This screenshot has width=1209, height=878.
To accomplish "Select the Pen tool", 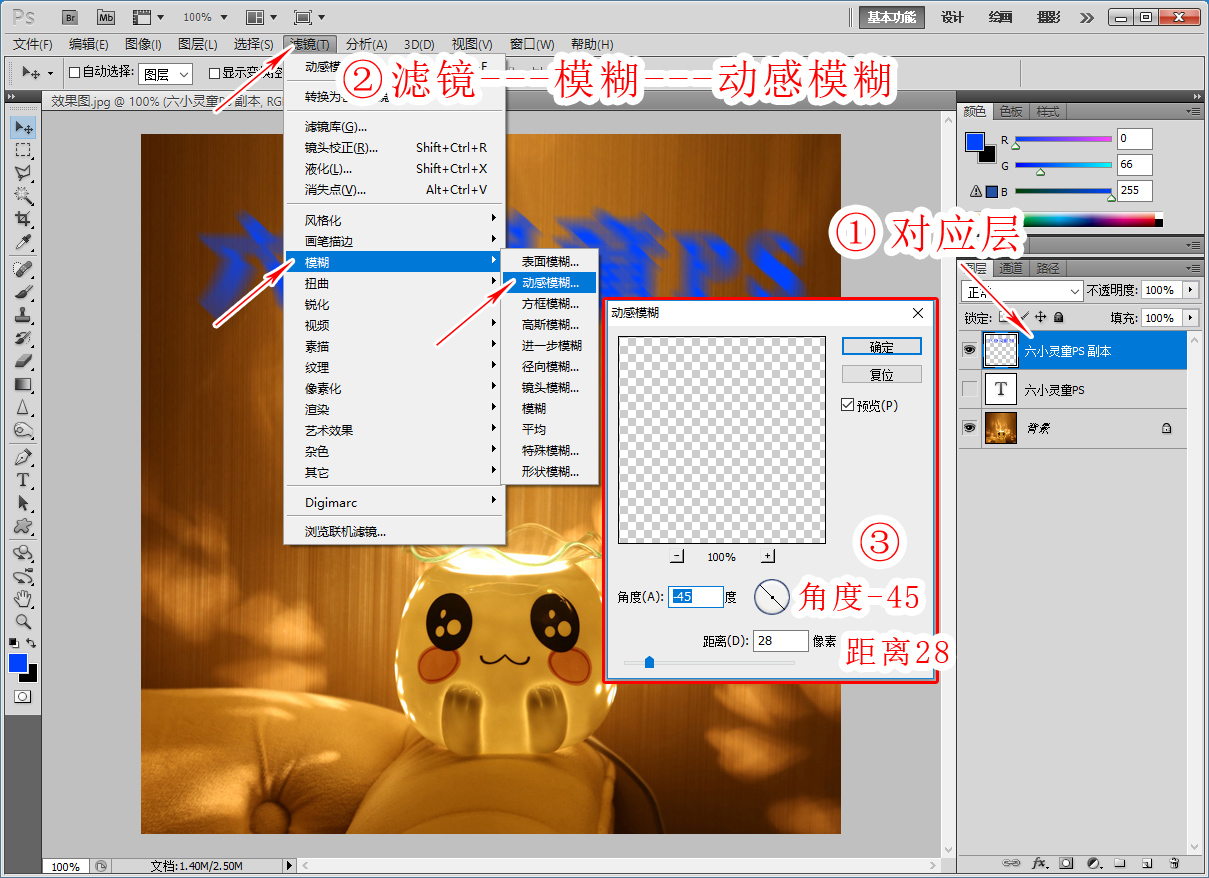I will pyautogui.click(x=23, y=457).
